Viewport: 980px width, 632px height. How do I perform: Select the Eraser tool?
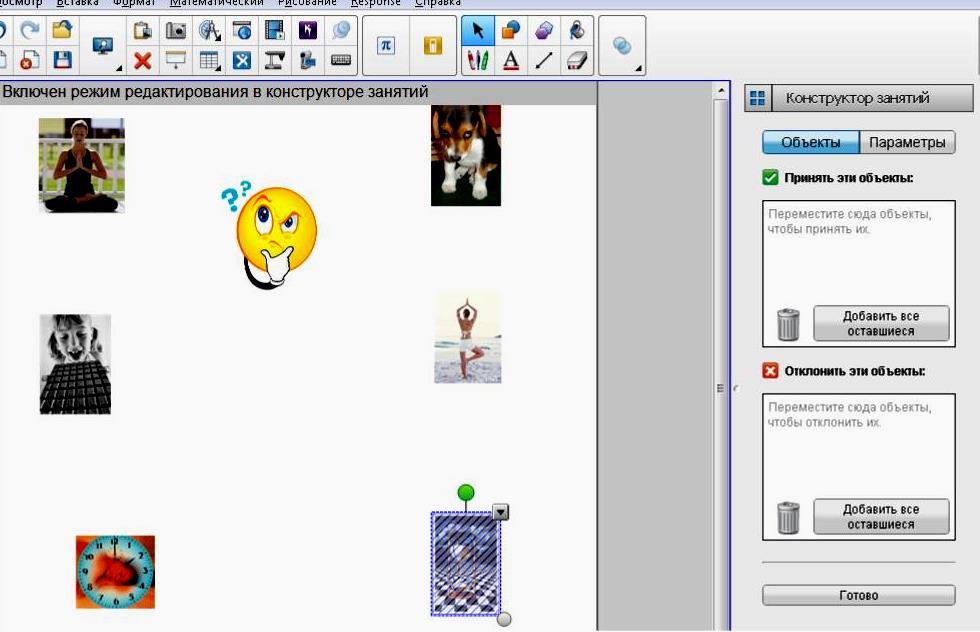[577, 61]
